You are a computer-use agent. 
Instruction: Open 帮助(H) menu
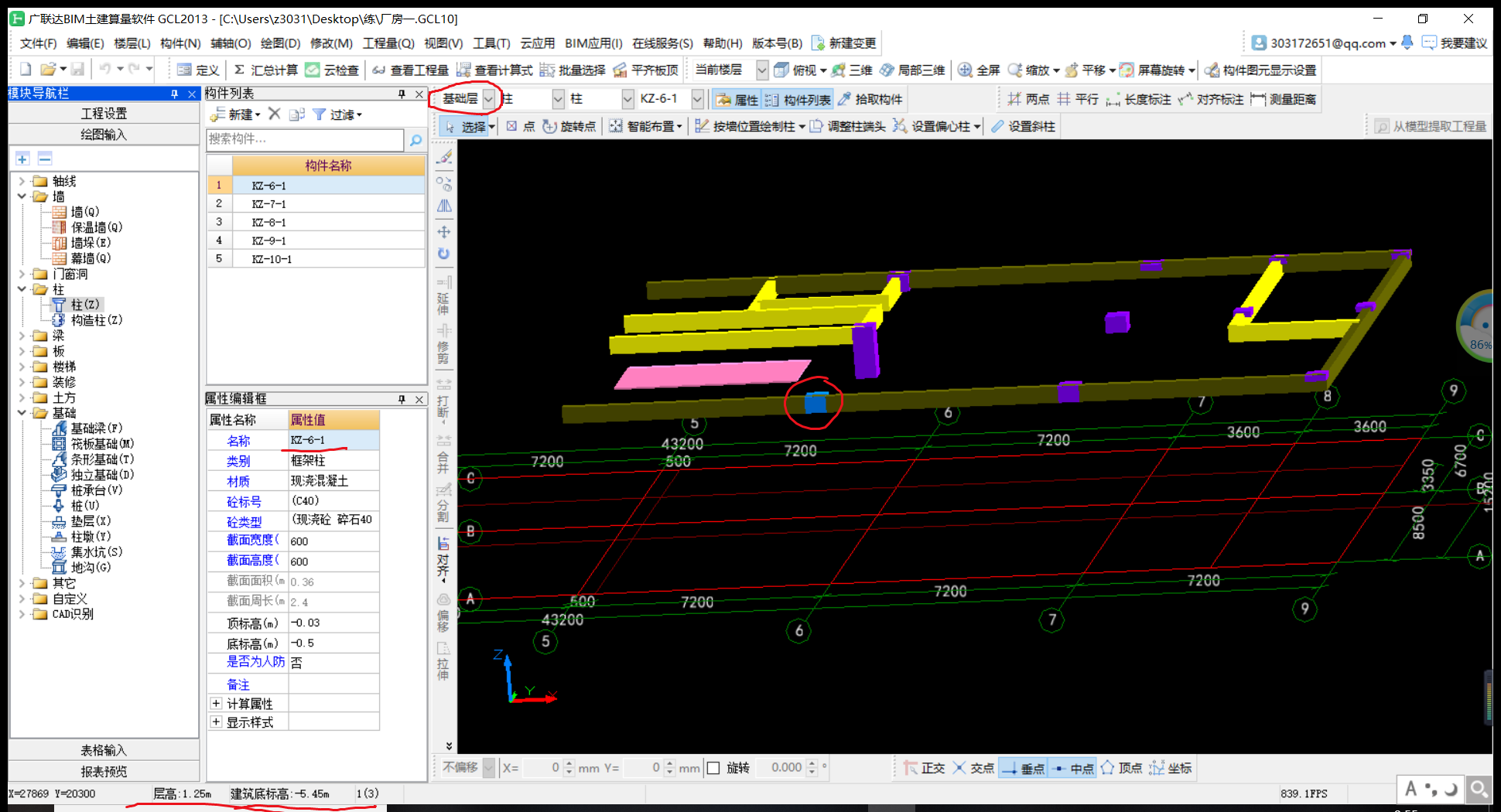point(723,43)
